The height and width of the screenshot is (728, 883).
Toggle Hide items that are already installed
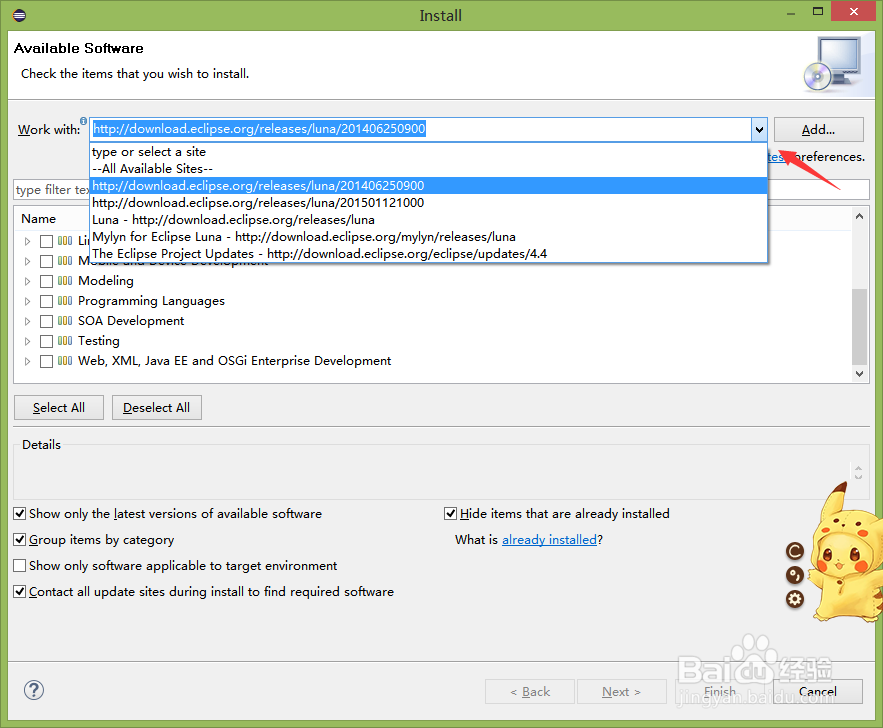point(451,513)
